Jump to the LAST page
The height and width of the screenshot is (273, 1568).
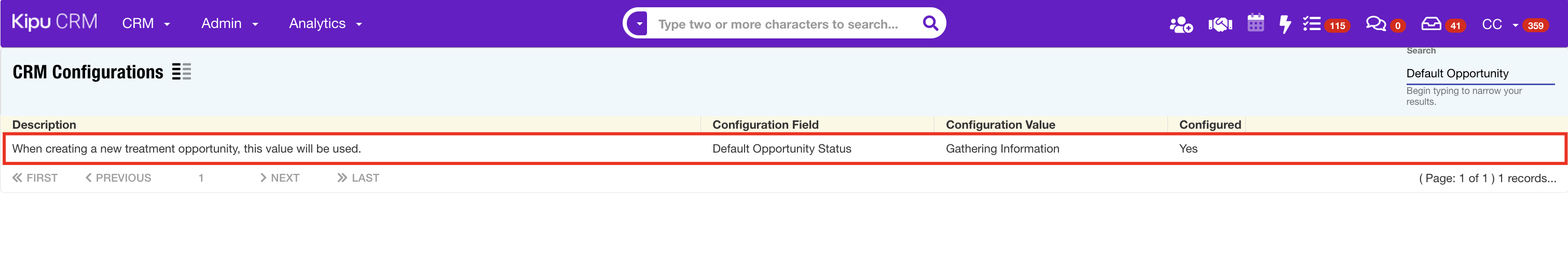(359, 178)
